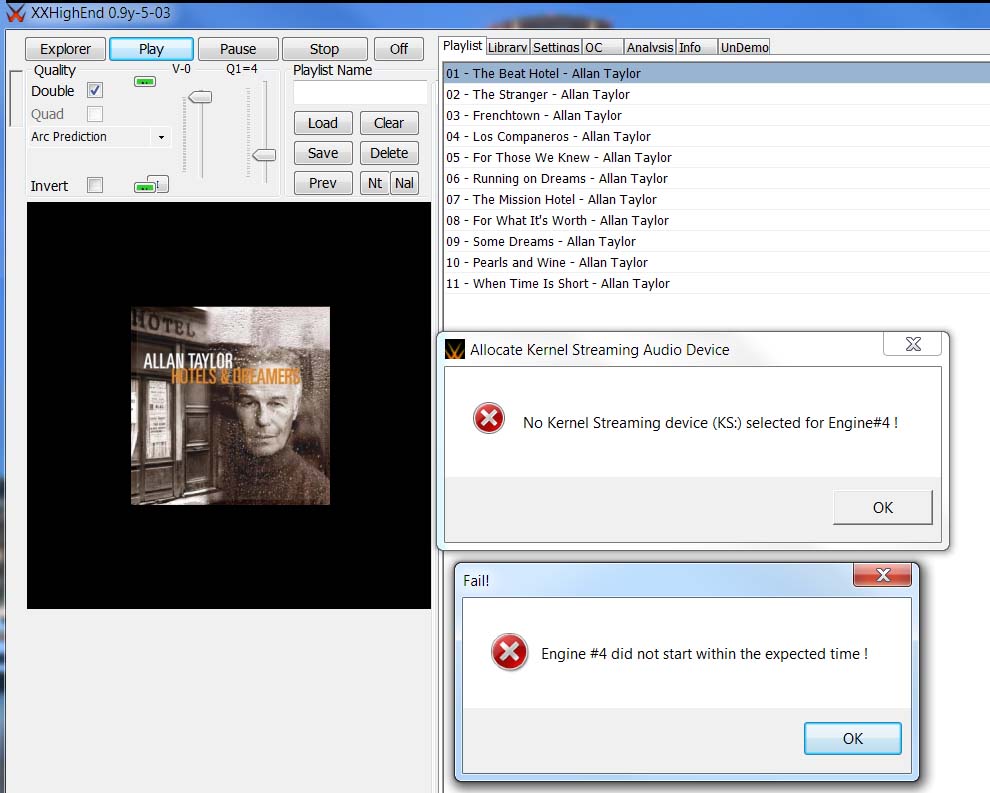This screenshot has width=990, height=793.
Task: Select track 09 - Some Dreams
Action: point(717,242)
